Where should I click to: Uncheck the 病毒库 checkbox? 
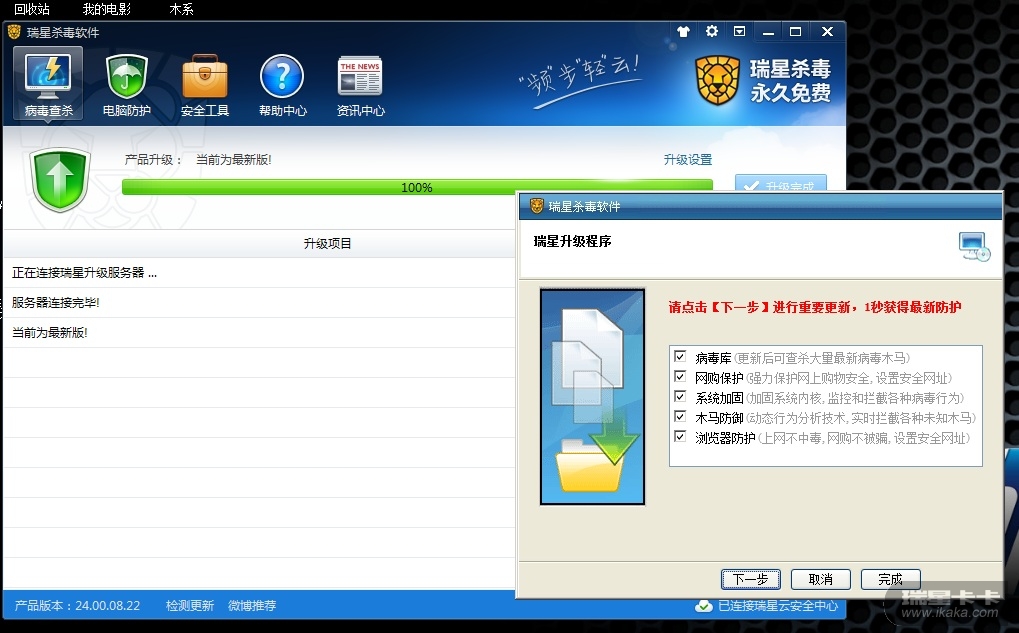(x=680, y=356)
